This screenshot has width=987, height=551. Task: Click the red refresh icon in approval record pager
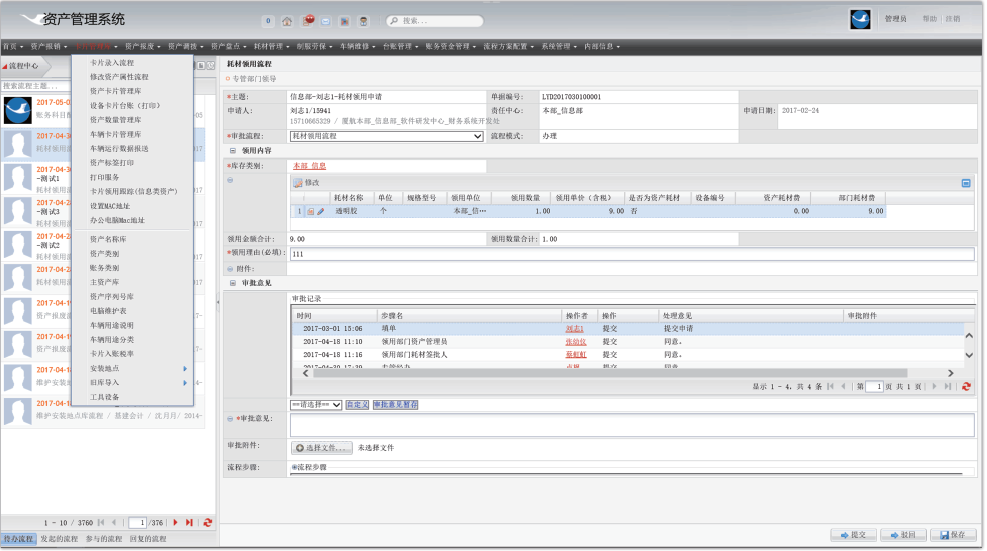coord(966,387)
